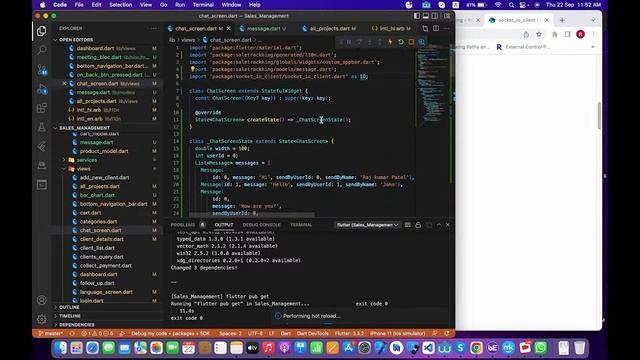Screen dimensions: 640x360
Task: Switch to all_projects.dart editor tab
Action: click(330, 29)
